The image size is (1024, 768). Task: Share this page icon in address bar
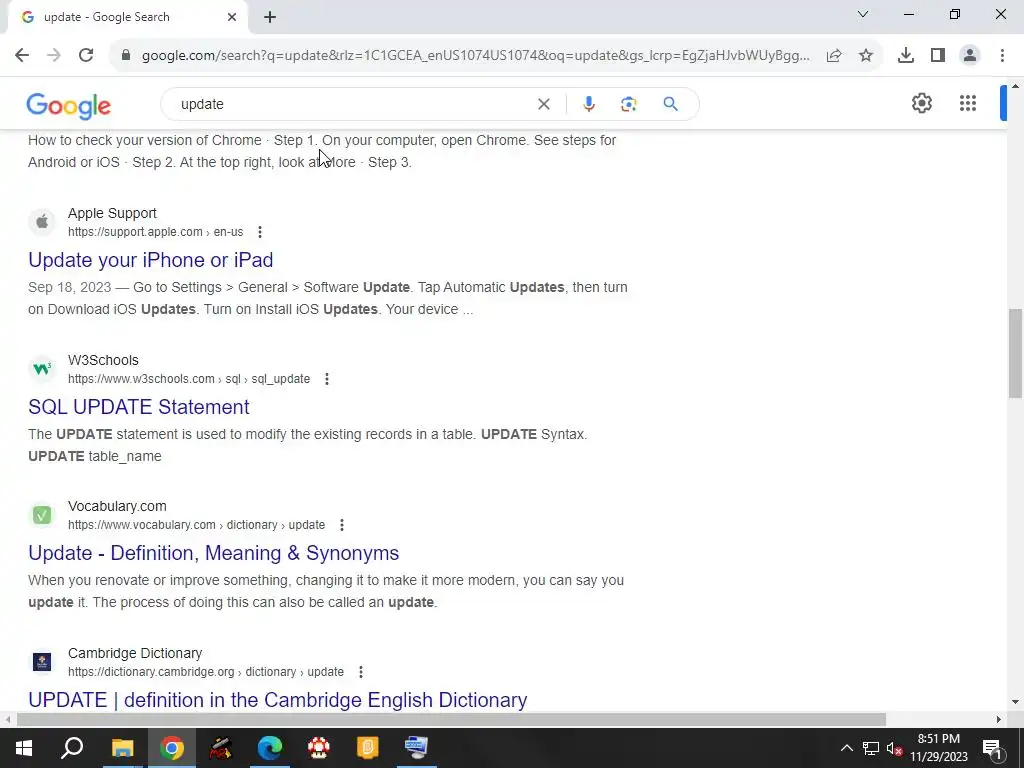coord(834,56)
